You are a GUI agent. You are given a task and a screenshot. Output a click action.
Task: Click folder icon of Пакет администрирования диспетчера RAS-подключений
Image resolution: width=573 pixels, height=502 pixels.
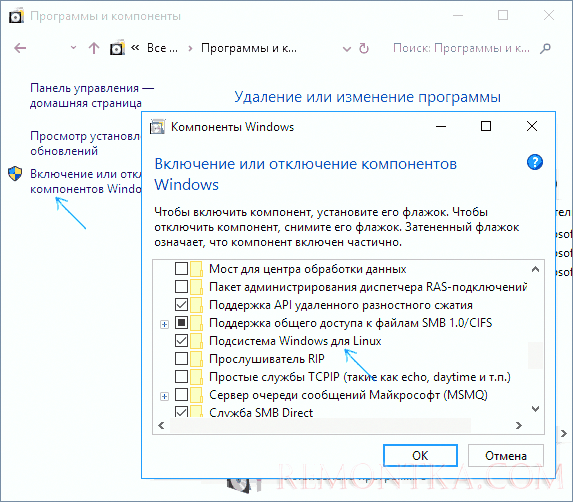pyautogui.click(x=196, y=286)
